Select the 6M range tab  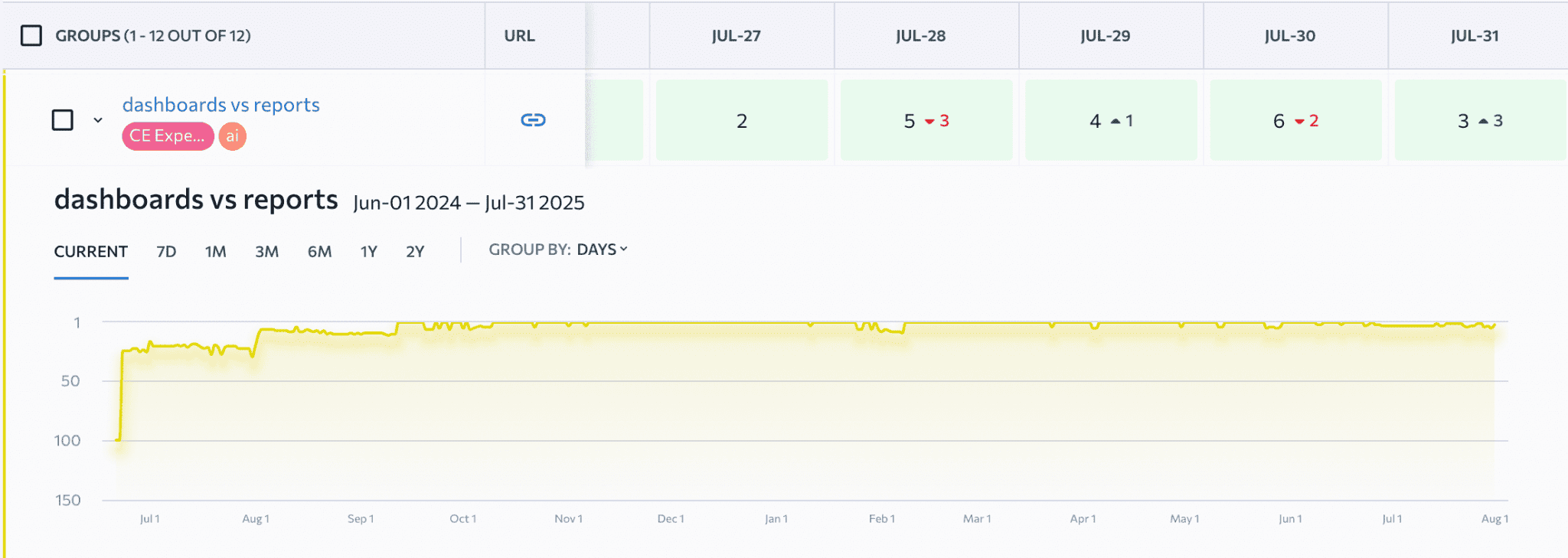319,252
